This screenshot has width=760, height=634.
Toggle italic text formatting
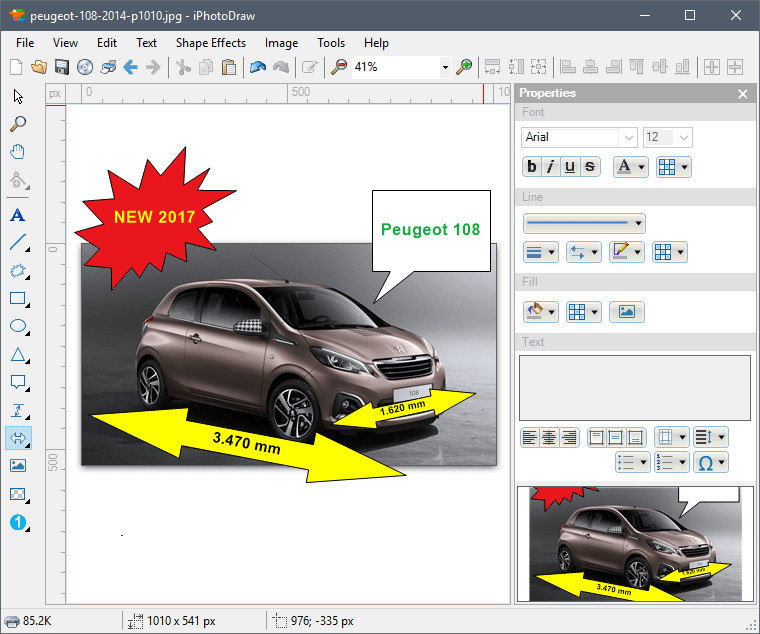click(x=551, y=167)
